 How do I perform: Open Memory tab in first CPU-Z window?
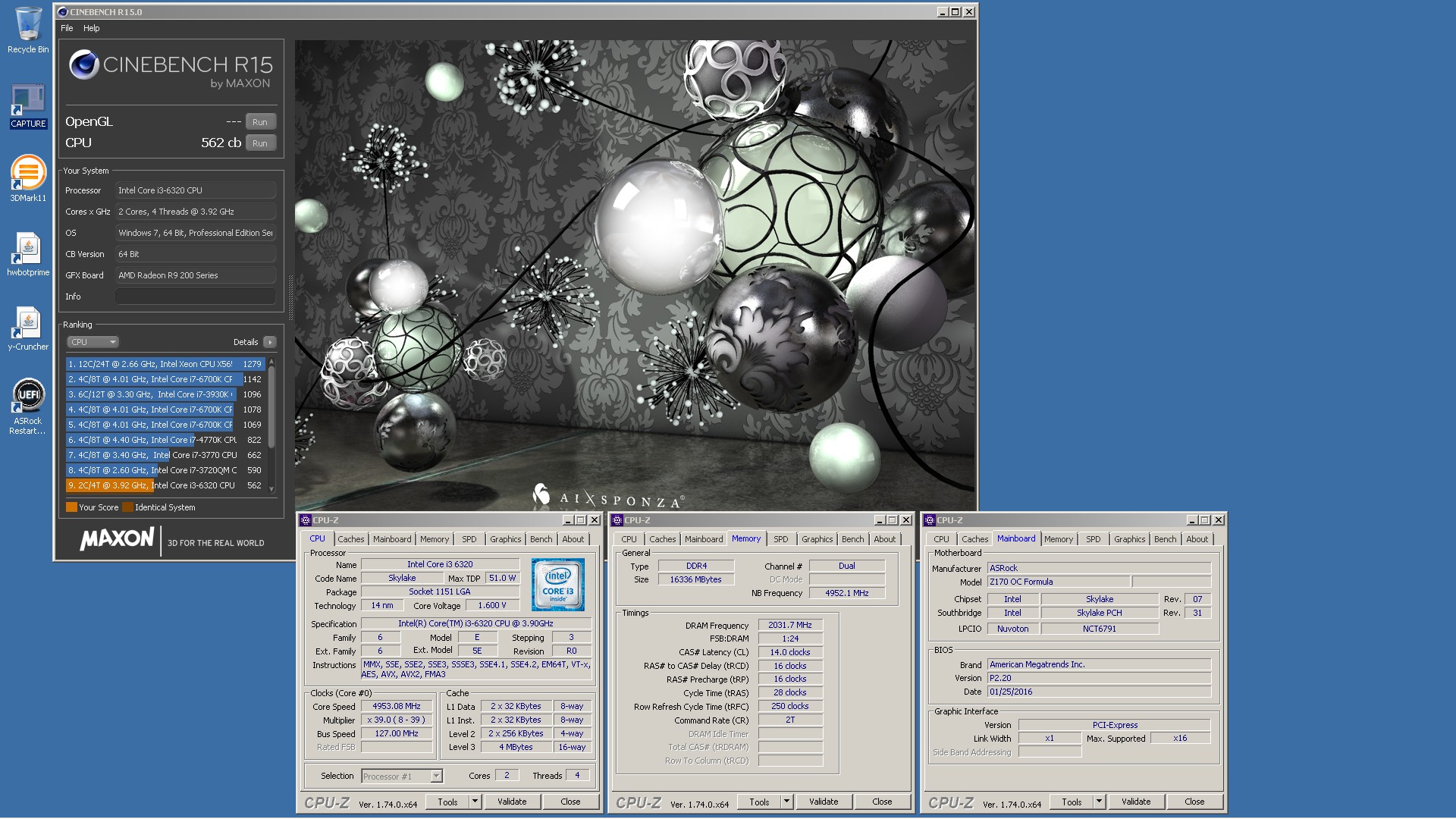pos(435,539)
